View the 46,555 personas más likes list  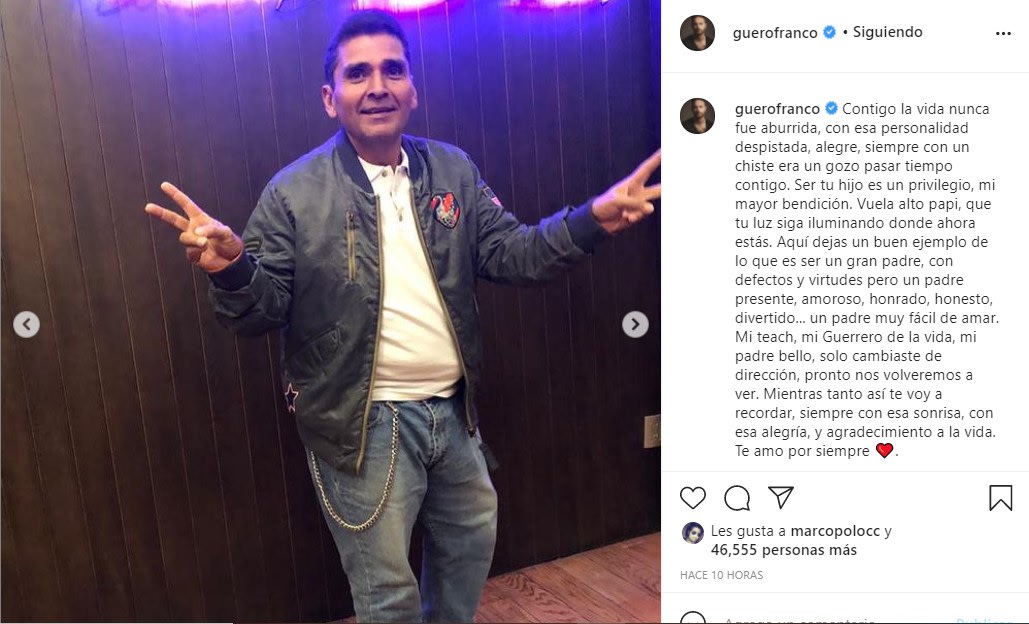pos(784,550)
